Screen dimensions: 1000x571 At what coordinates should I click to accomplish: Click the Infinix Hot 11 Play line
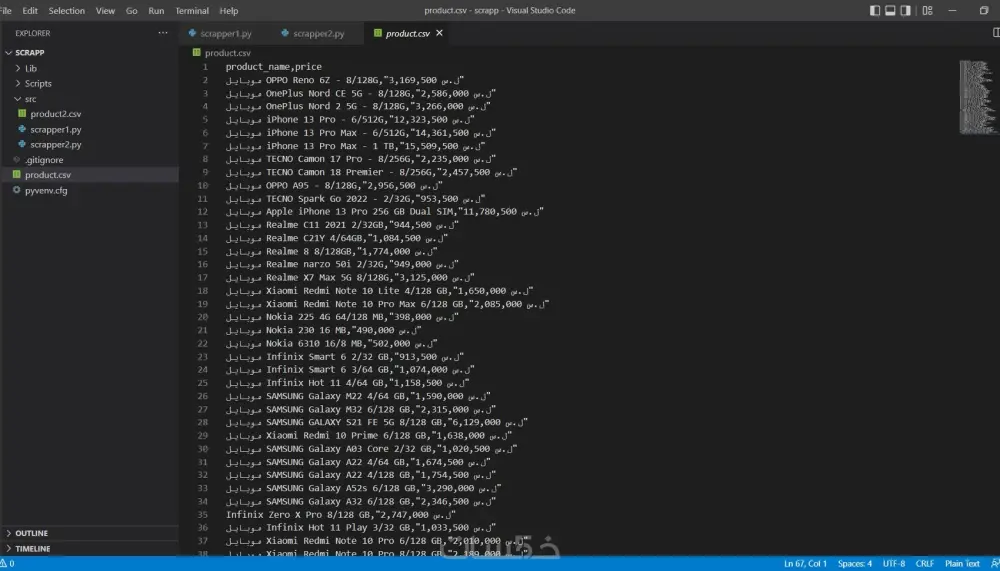point(361,528)
